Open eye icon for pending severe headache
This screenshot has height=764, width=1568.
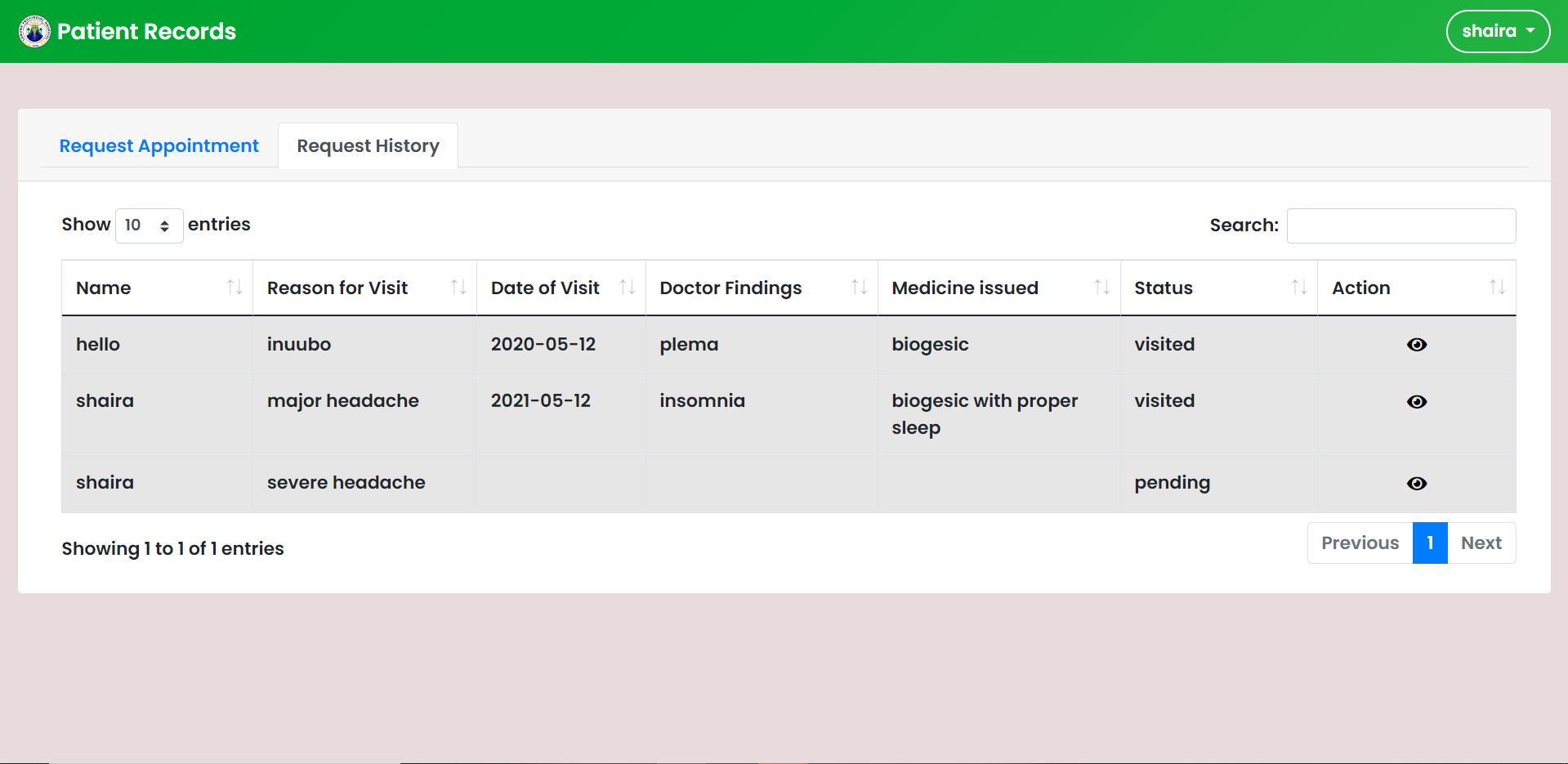click(x=1416, y=484)
